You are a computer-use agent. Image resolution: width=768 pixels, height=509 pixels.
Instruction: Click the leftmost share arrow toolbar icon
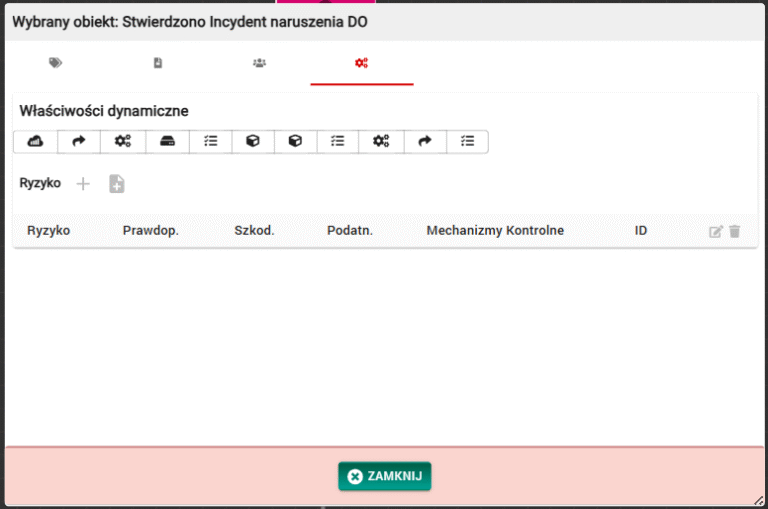point(79,142)
